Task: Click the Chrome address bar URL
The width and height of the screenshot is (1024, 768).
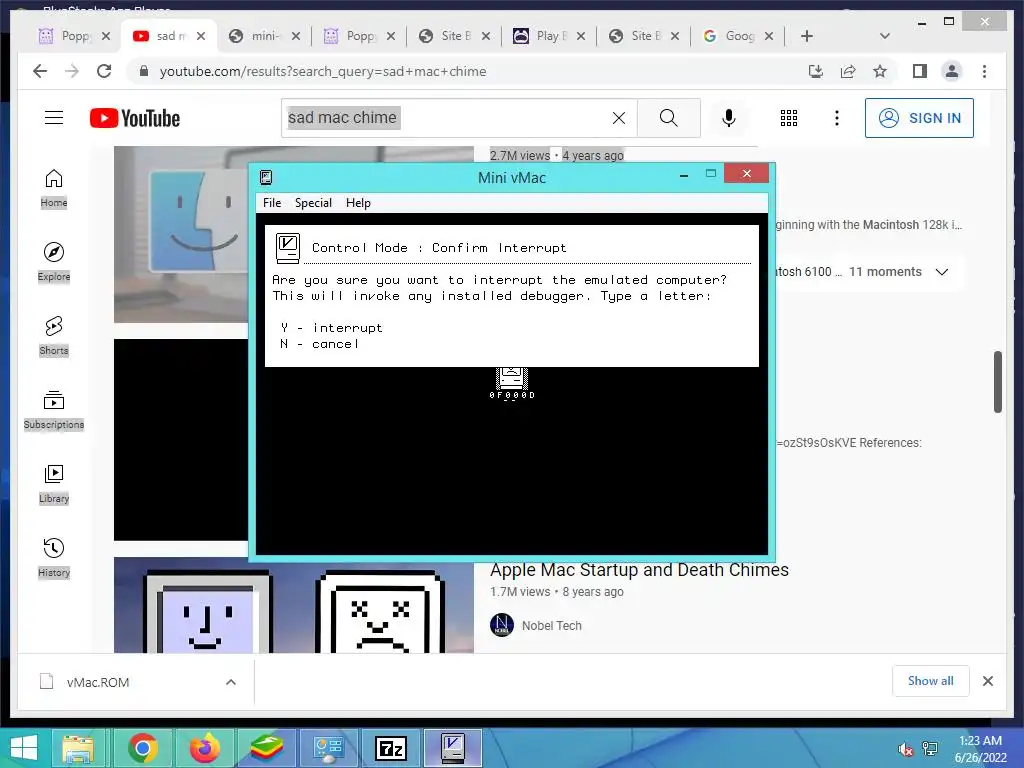Action: coord(323,71)
